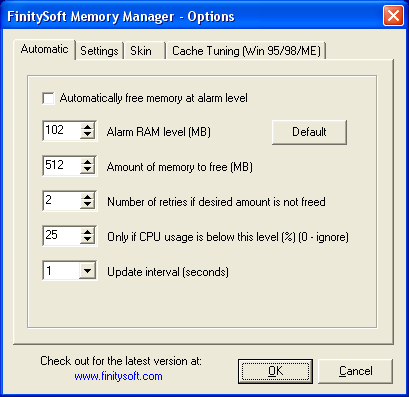The height and width of the screenshot is (397, 409).
Task: Enable Automatically free memory at alarm level
Action: click(x=49, y=98)
